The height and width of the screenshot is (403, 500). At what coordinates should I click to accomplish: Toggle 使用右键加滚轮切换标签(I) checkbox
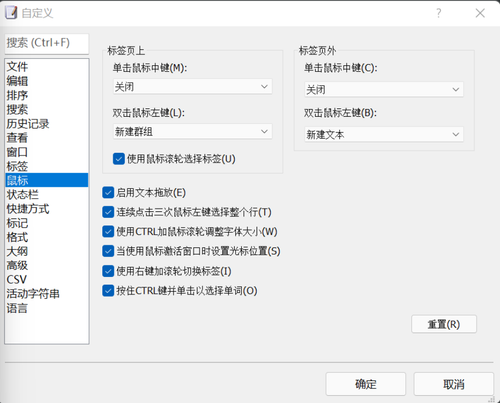[x=108, y=271]
